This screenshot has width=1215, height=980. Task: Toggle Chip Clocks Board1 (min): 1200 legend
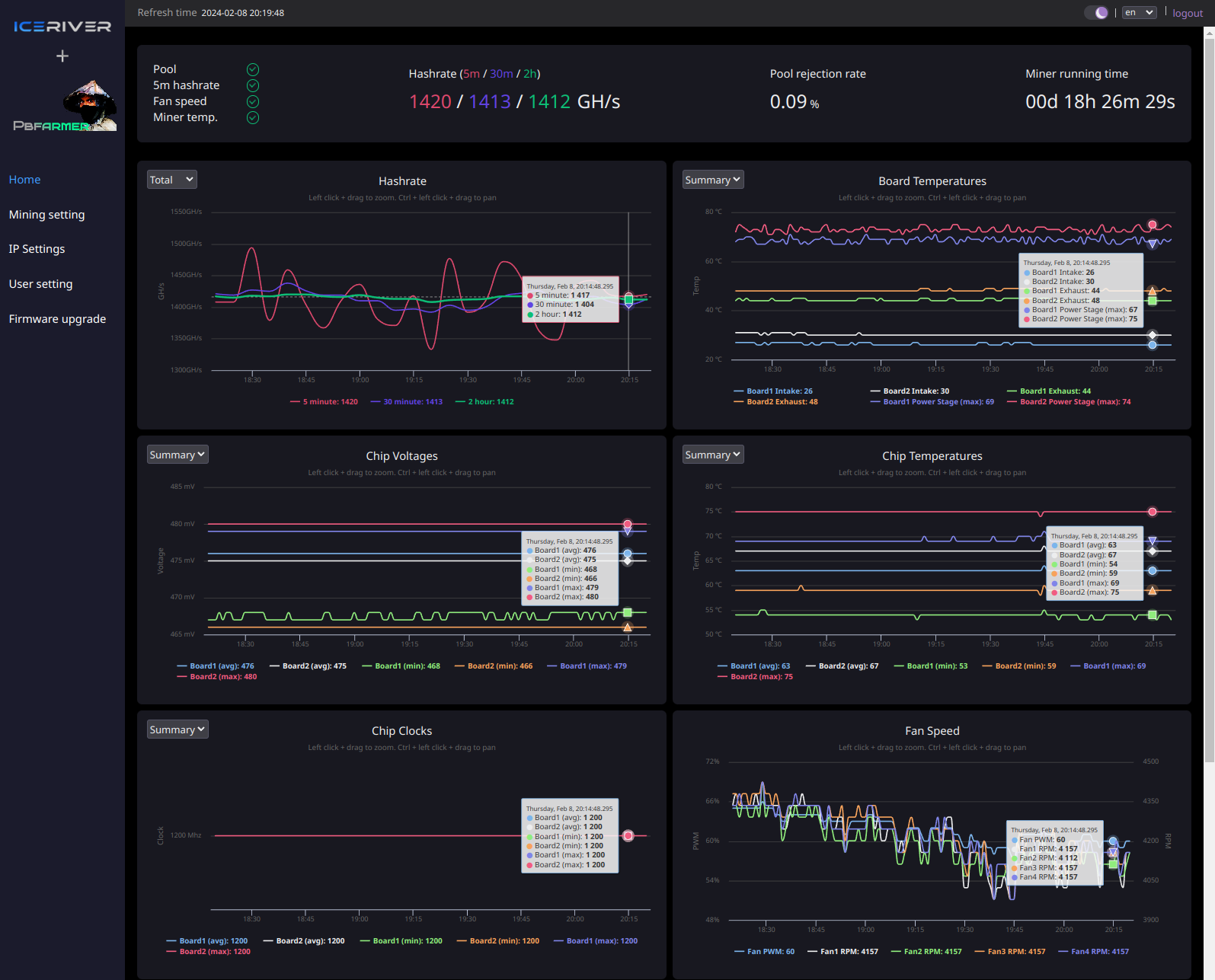click(401, 941)
